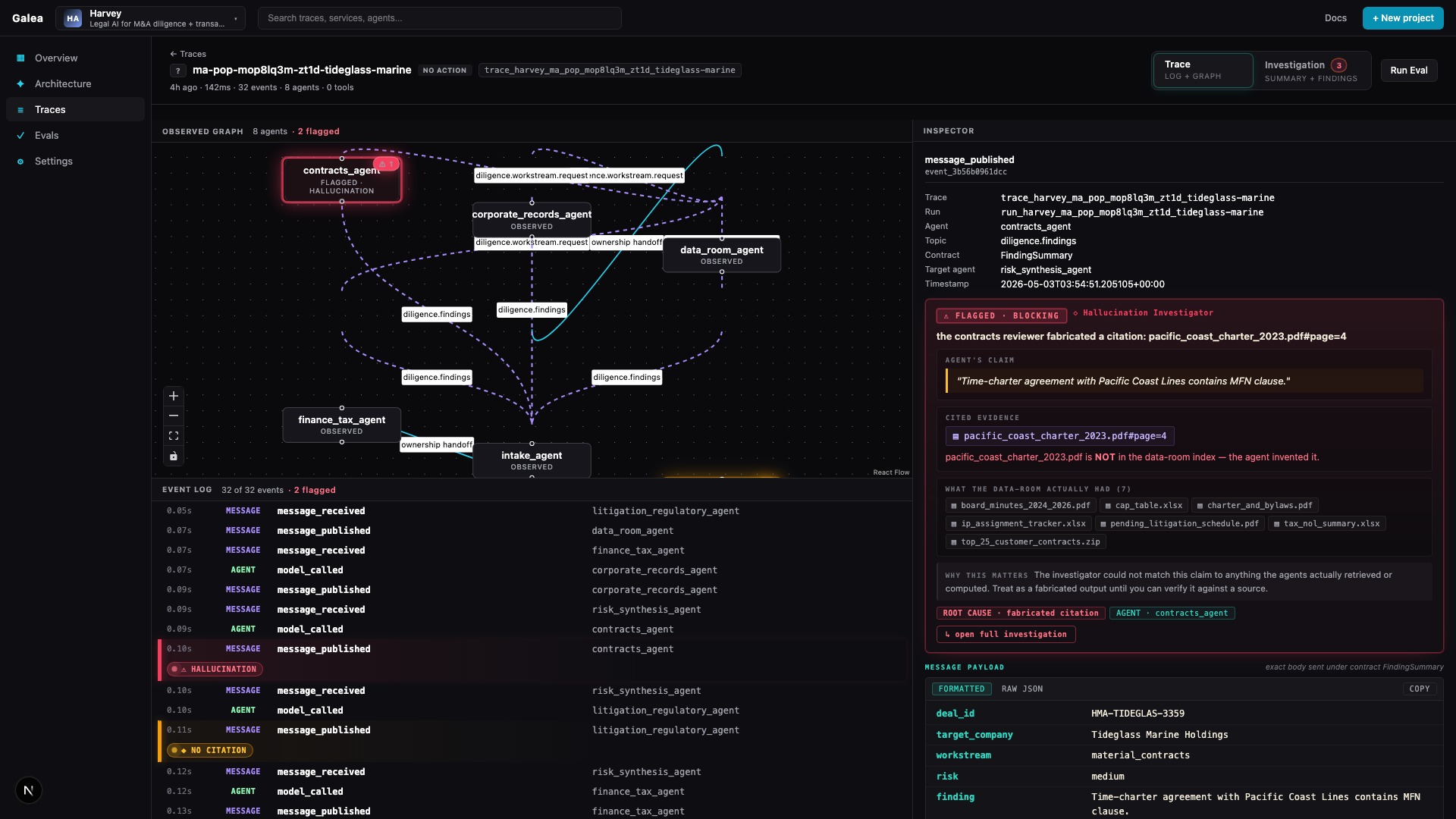1456x819 pixels.
Task: Click the ownership handoff edge label near intake_agent
Action: (437, 445)
